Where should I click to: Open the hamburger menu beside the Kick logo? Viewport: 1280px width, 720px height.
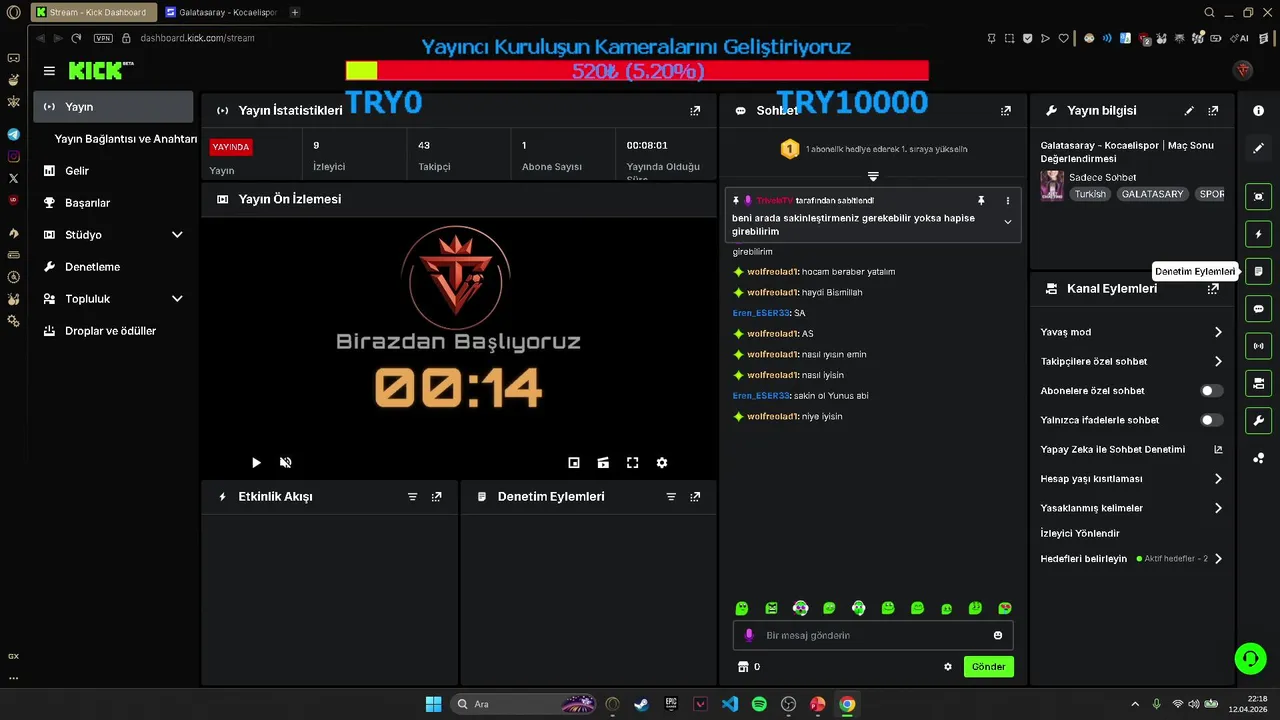click(x=49, y=71)
